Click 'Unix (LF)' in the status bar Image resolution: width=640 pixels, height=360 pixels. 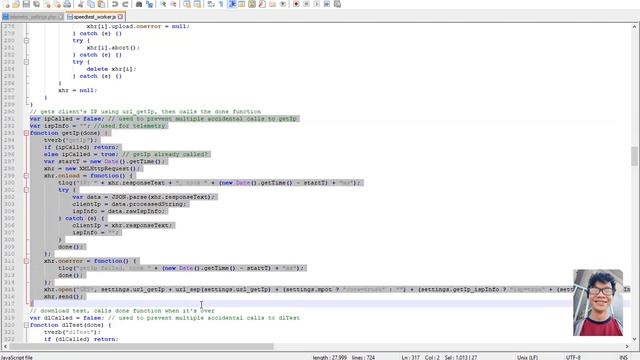(x=527, y=358)
